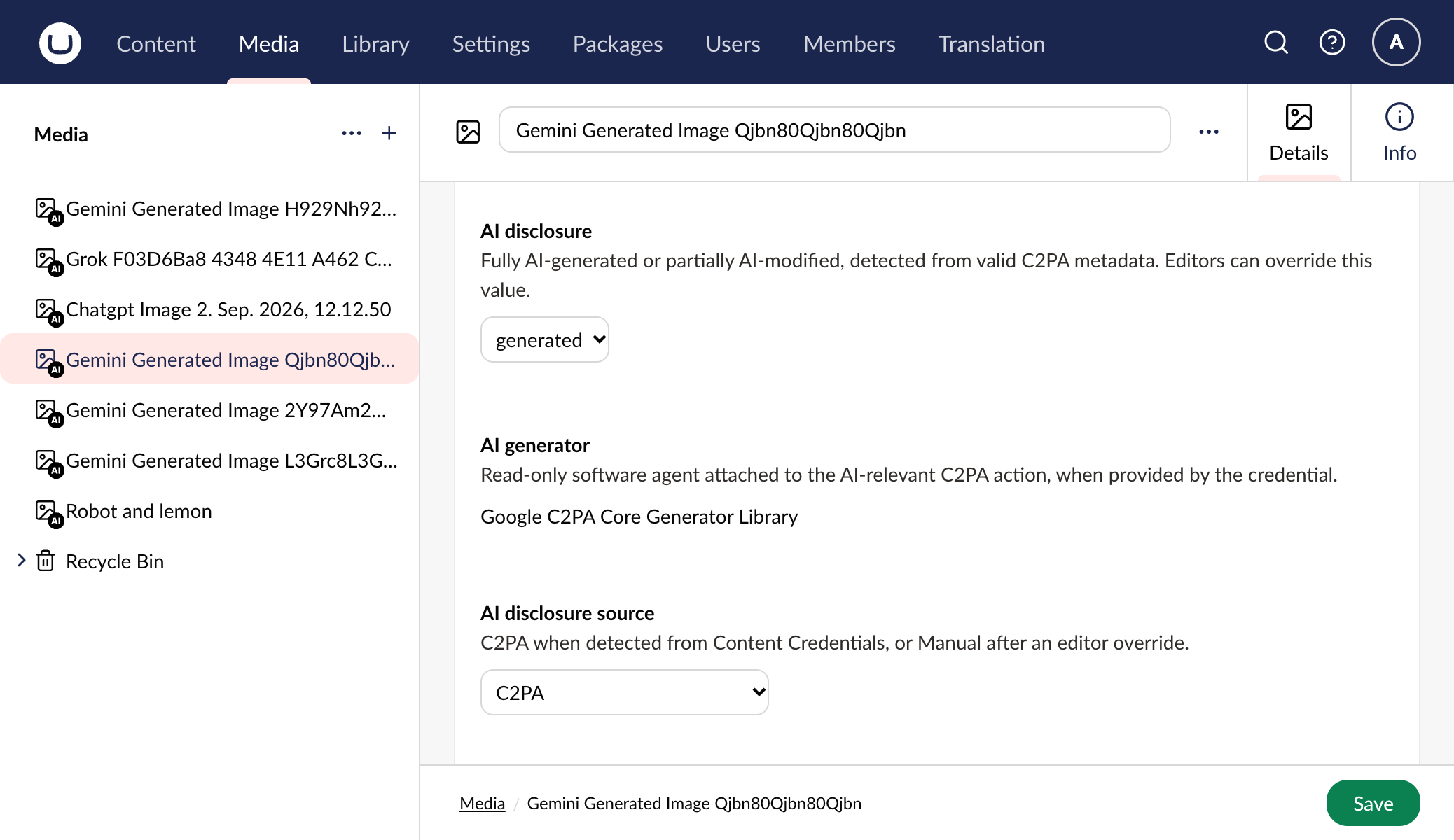Open the user avatar A menu
The width and height of the screenshot is (1454, 840).
(x=1396, y=43)
